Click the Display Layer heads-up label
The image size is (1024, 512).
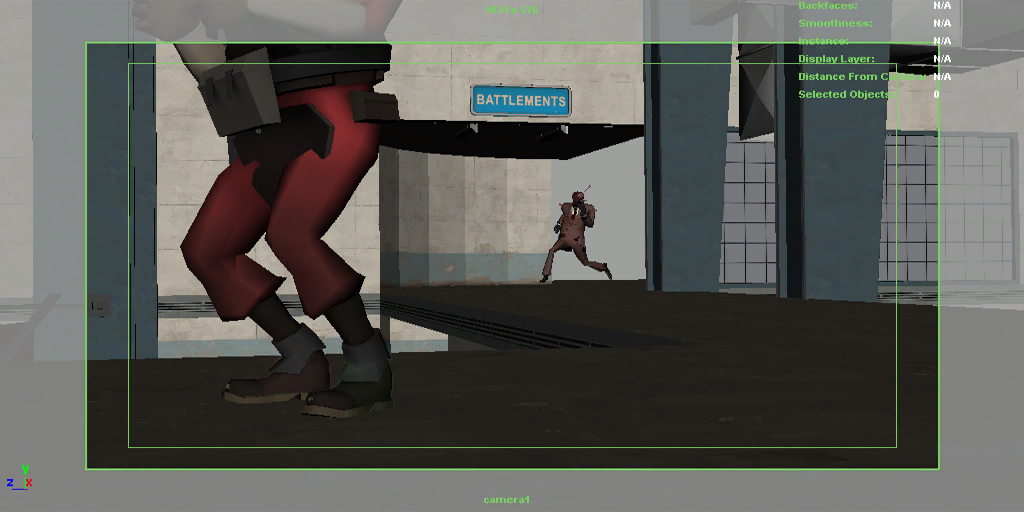click(x=837, y=59)
